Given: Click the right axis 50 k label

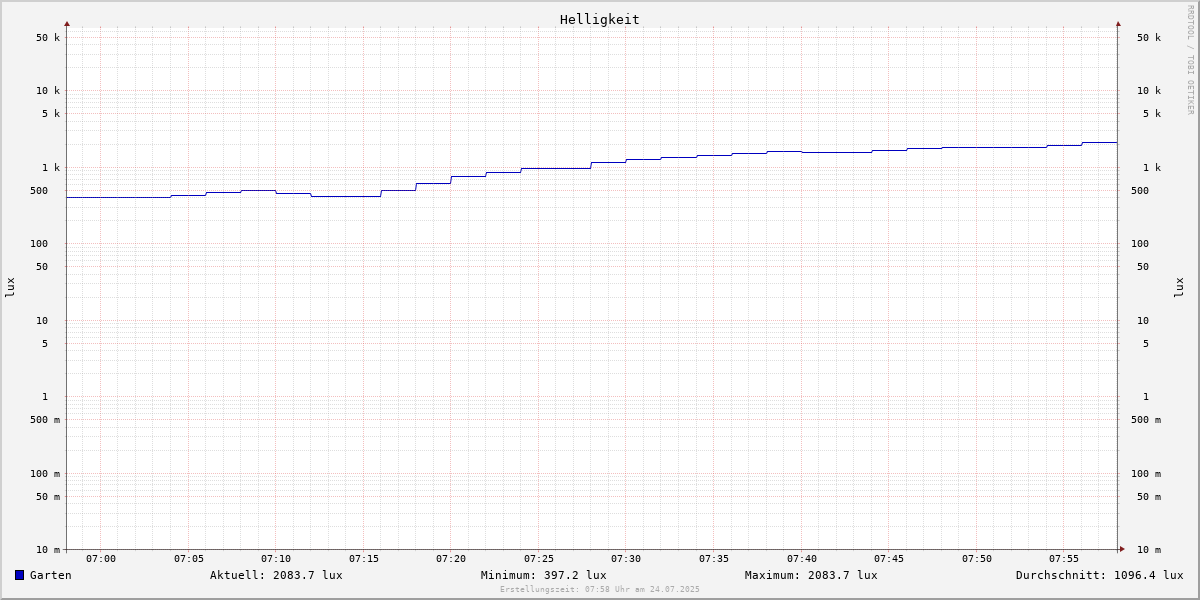Looking at the screenshot, I should pyautogui.click(x=1149, y=38).
